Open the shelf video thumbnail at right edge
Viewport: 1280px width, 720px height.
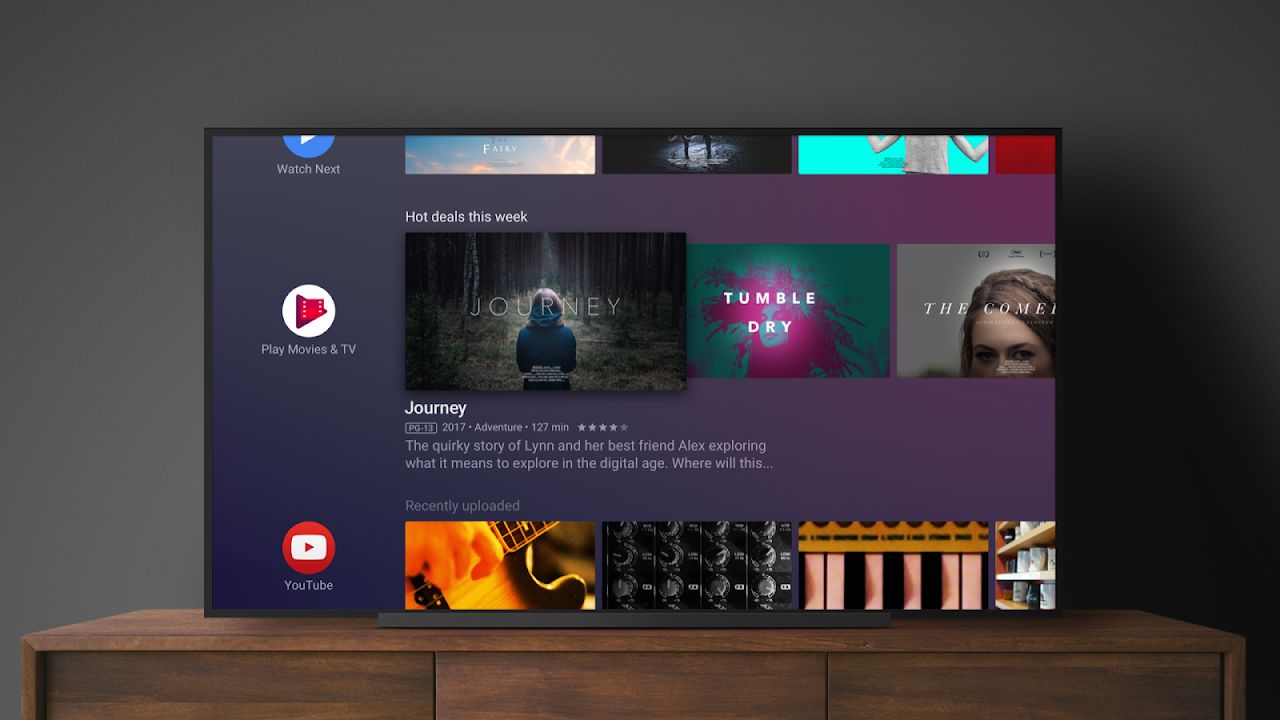click(x=1025, y=565)
